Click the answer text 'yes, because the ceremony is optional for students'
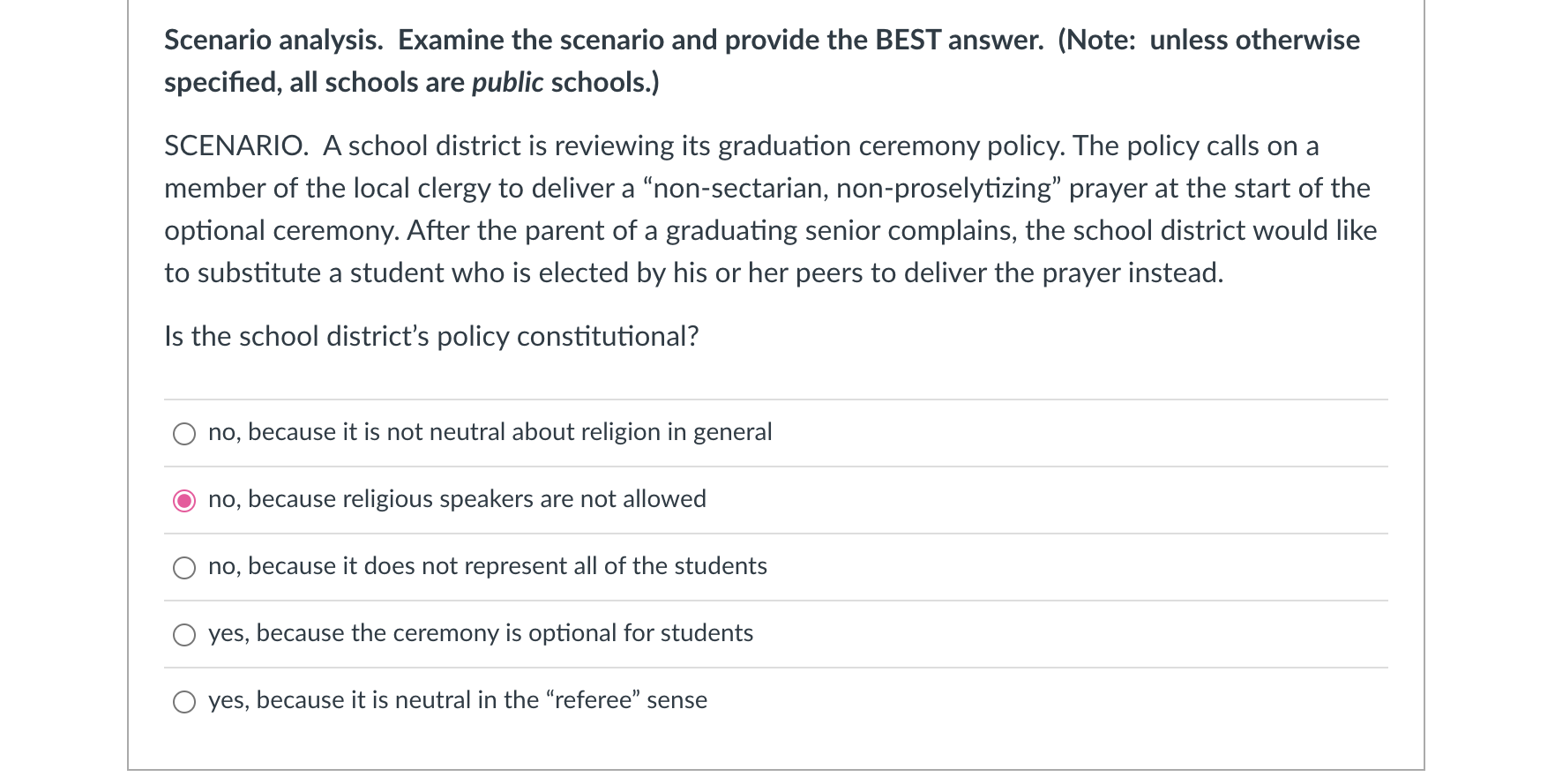This screenshot has height=784, width=1555. pos(481,633)
